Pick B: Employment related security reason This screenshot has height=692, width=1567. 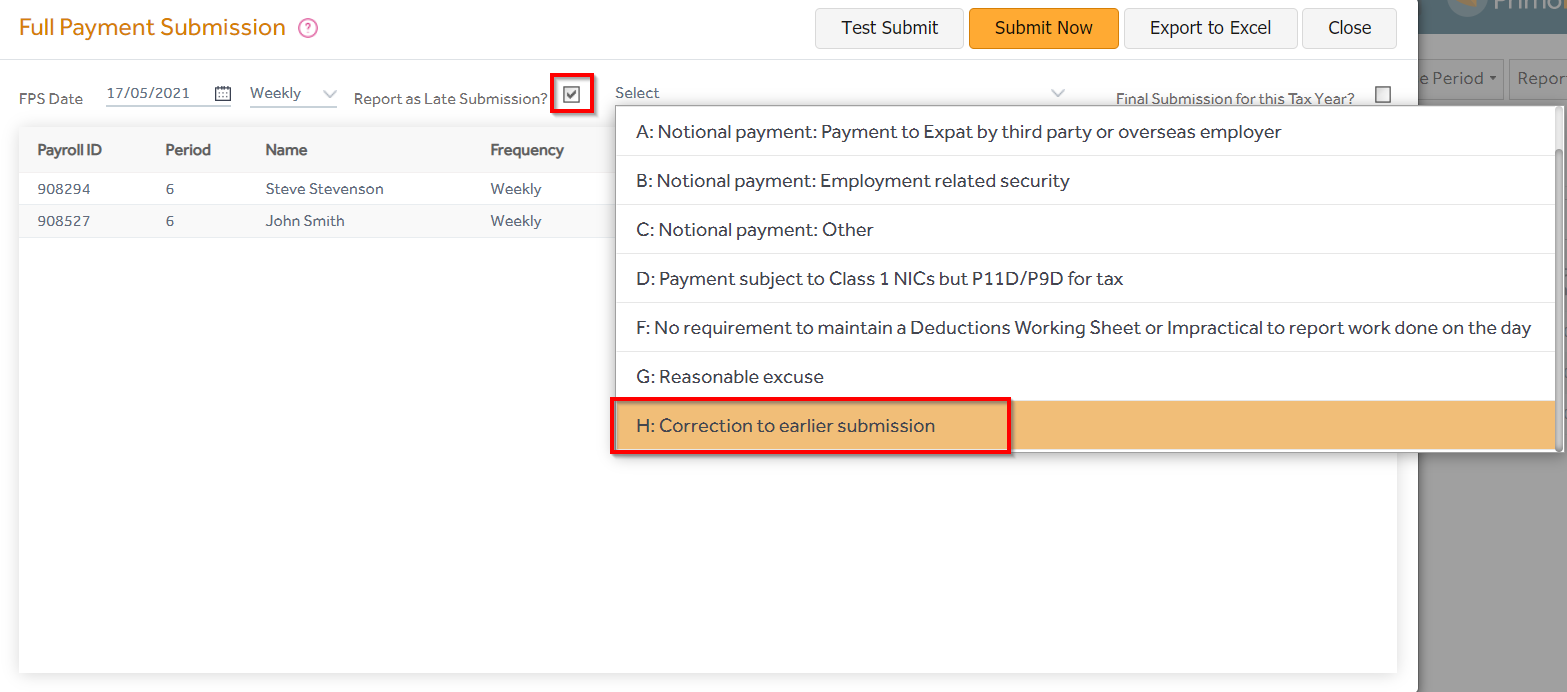(x=850, y=180)
